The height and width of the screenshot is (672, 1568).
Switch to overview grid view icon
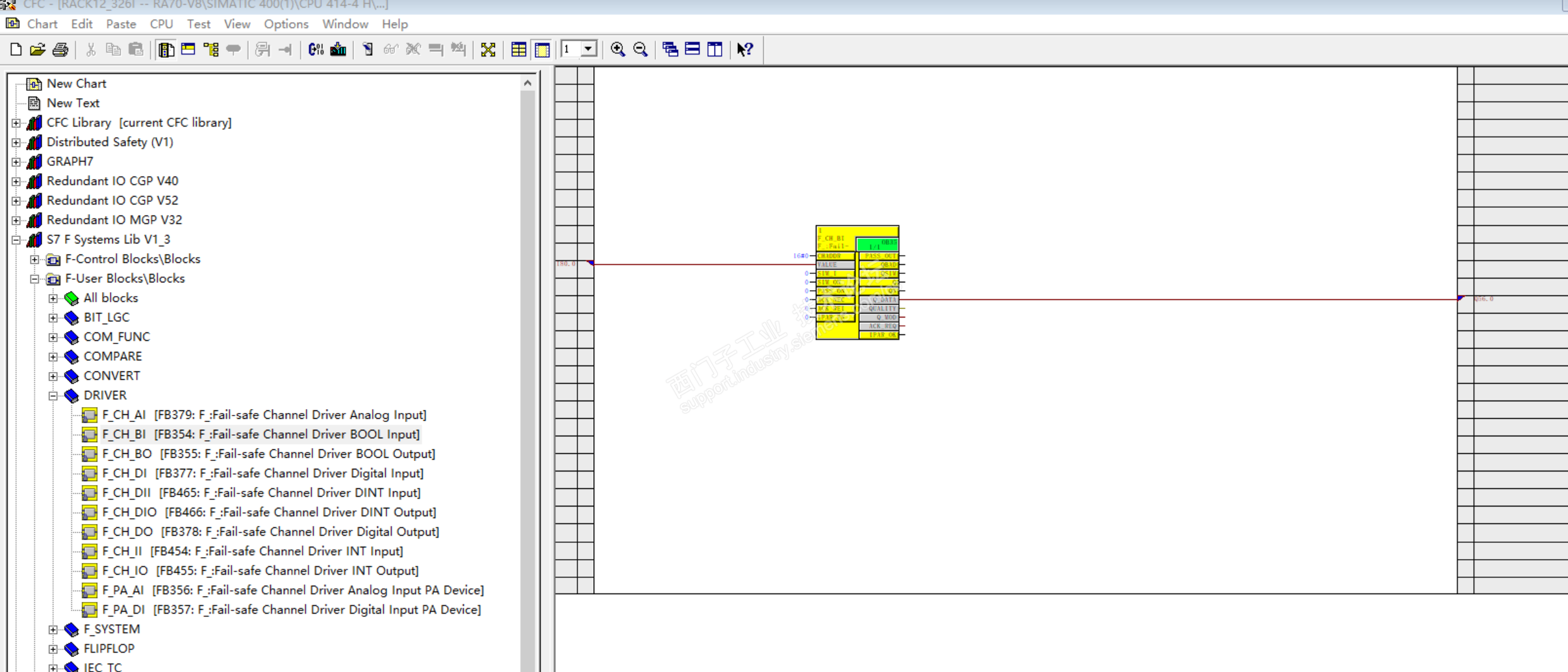tap(518, 49)
